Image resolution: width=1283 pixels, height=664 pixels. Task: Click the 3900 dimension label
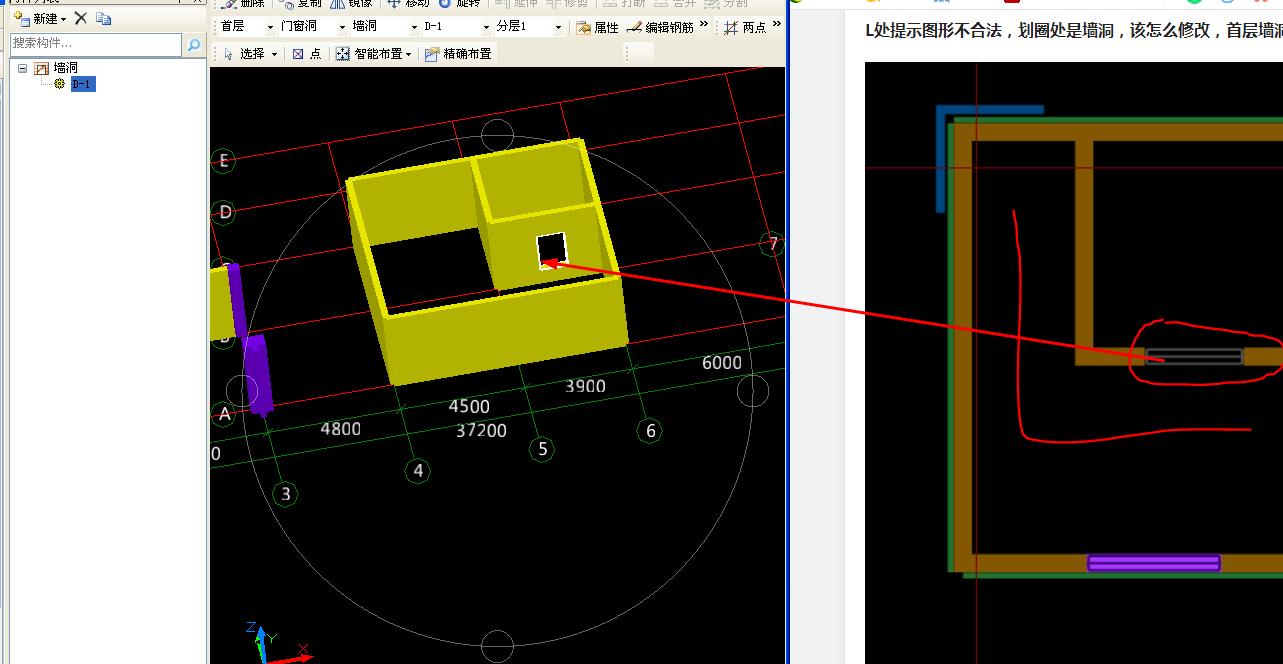point(585,386)
